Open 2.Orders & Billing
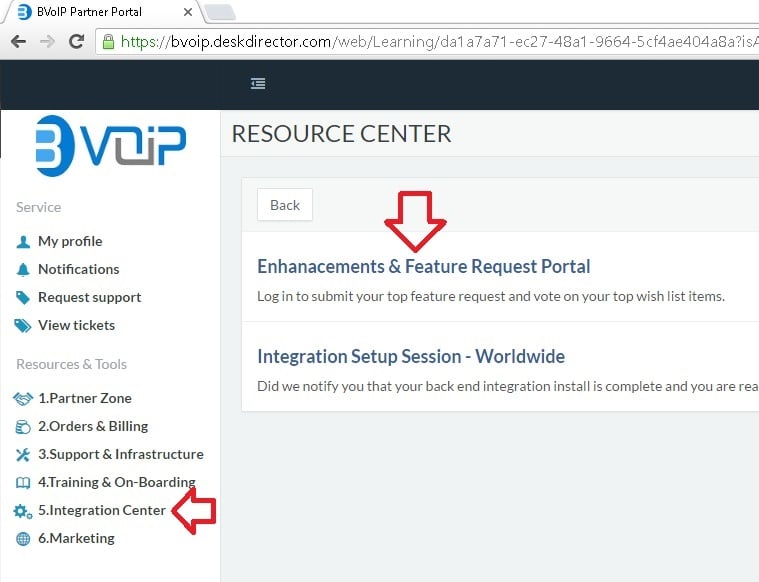Screen dimensions: 759x582 point(93,426)
